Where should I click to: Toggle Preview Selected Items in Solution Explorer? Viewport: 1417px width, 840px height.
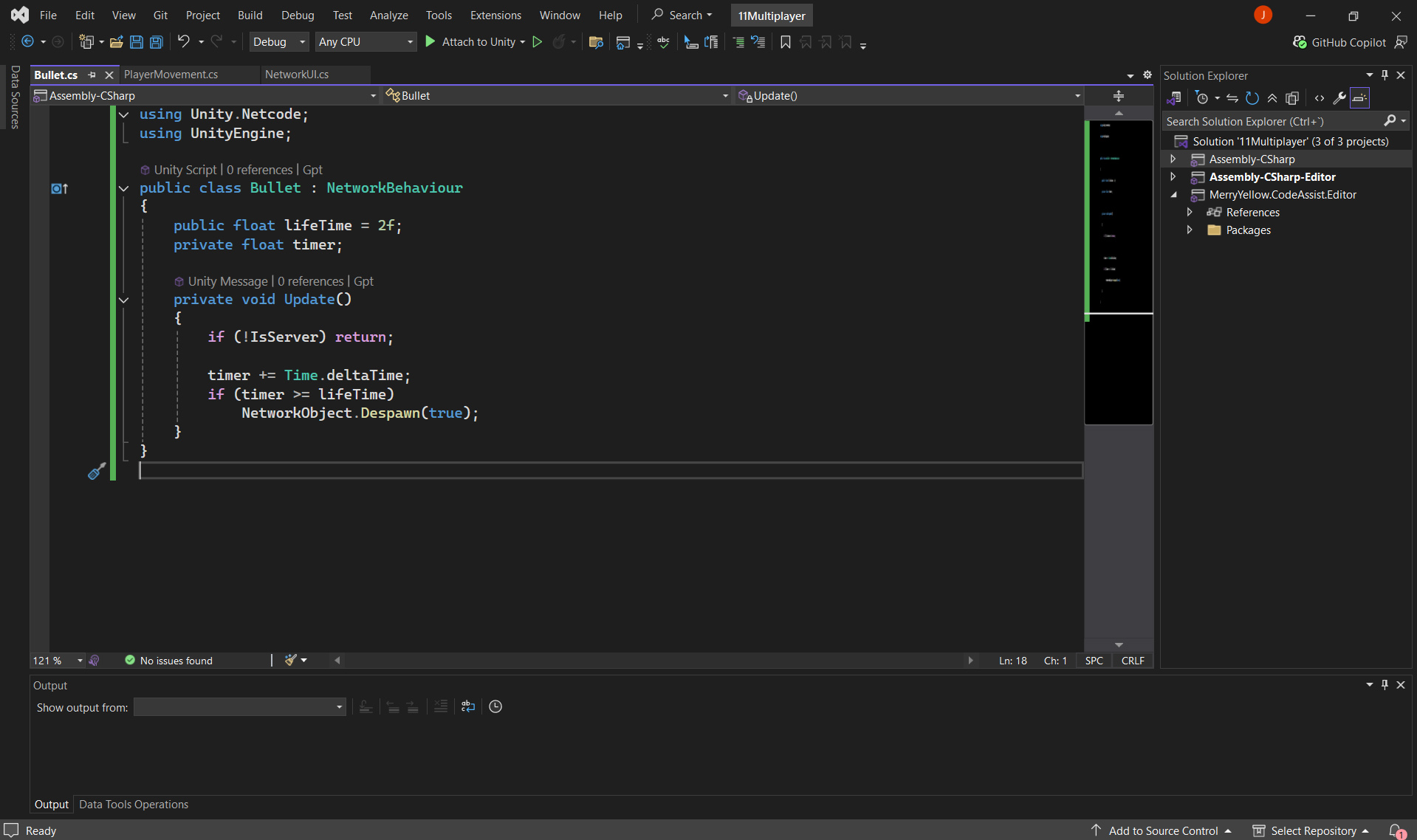tap(1359, 98)
